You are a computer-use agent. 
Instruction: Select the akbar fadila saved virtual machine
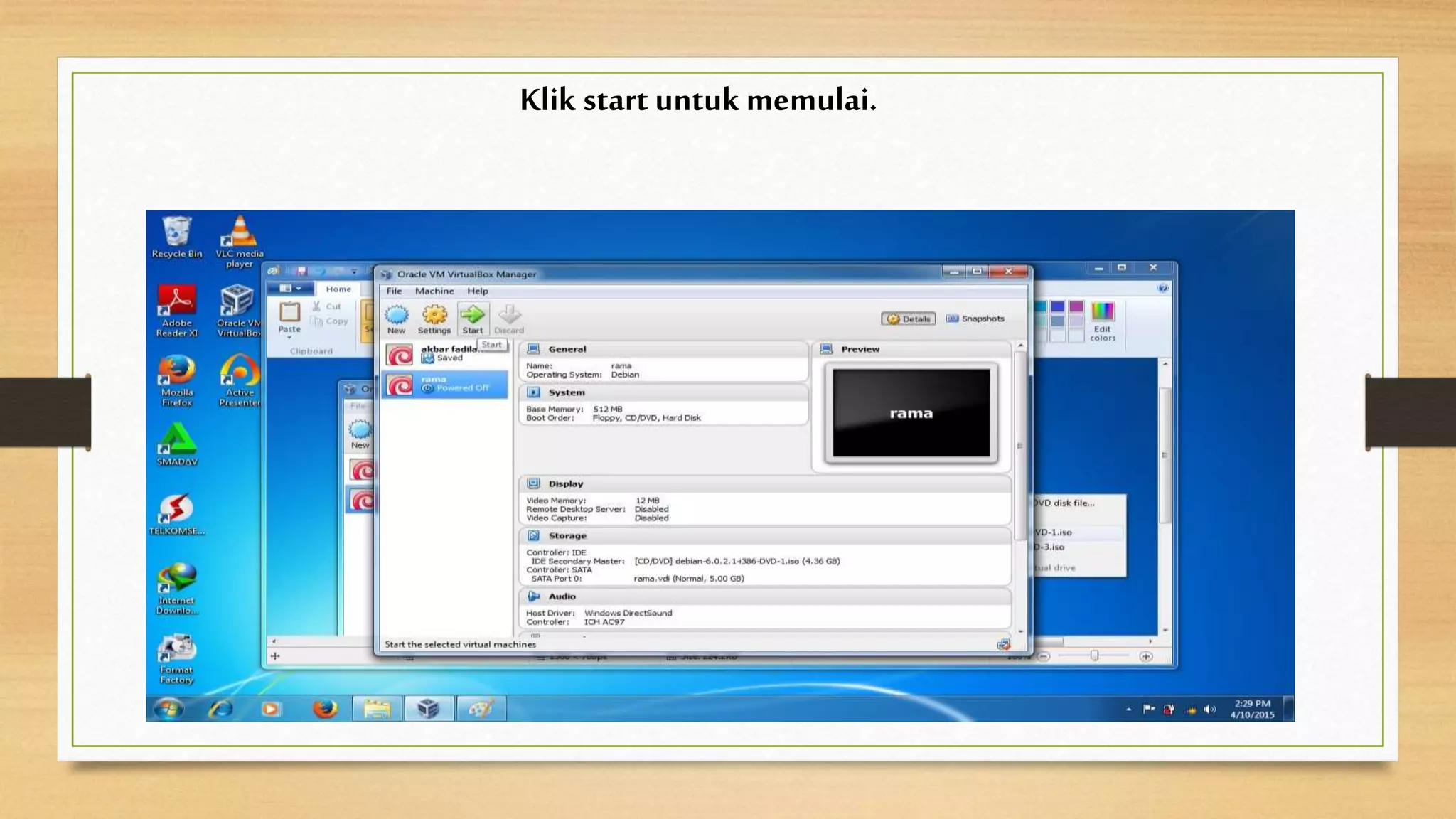click(x=445, y=354)
